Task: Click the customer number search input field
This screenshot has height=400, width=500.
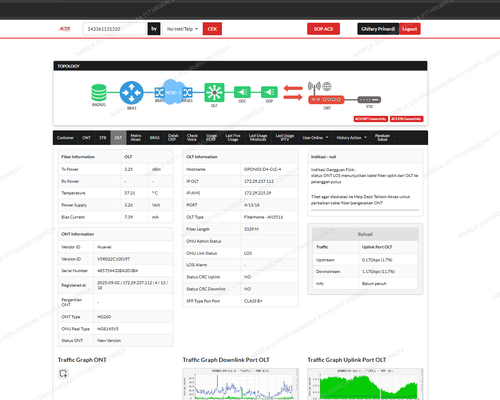Action: (x=114, y=29)
